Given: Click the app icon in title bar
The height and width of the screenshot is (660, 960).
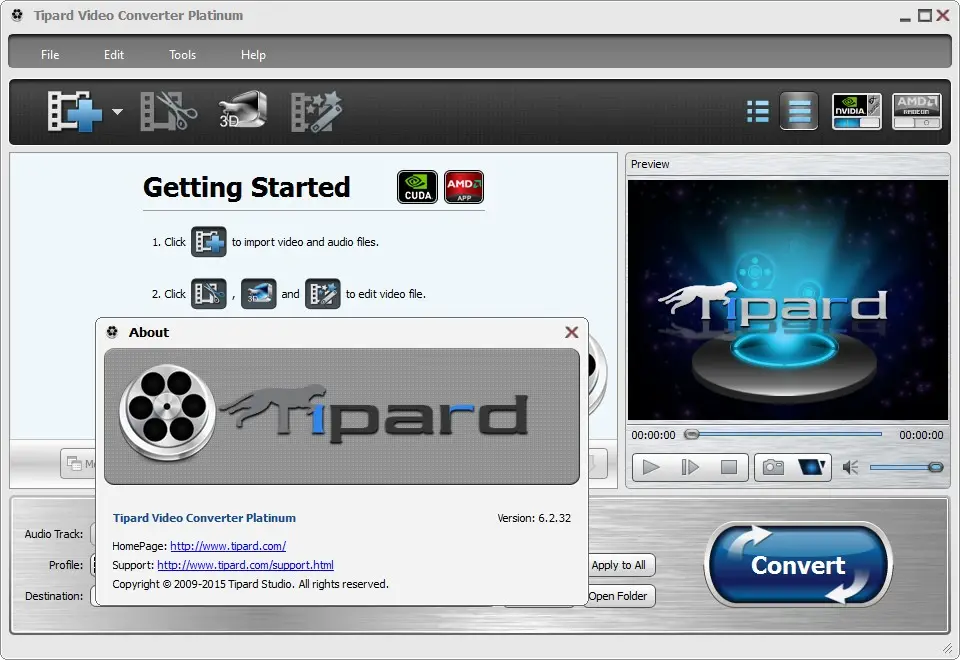Looking at the screenshot, I should coord(17,15).
